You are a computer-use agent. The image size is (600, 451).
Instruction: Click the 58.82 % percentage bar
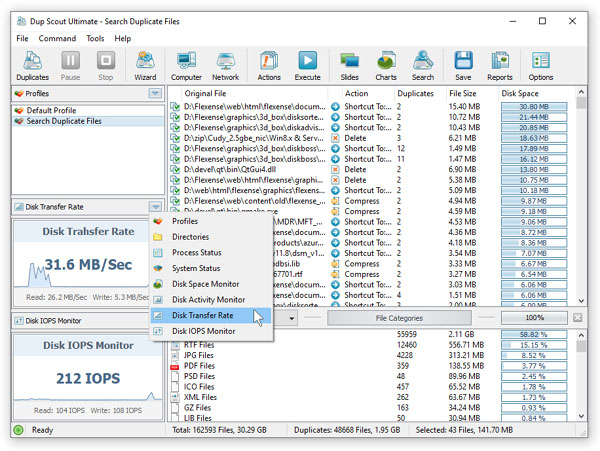(534, 334)
